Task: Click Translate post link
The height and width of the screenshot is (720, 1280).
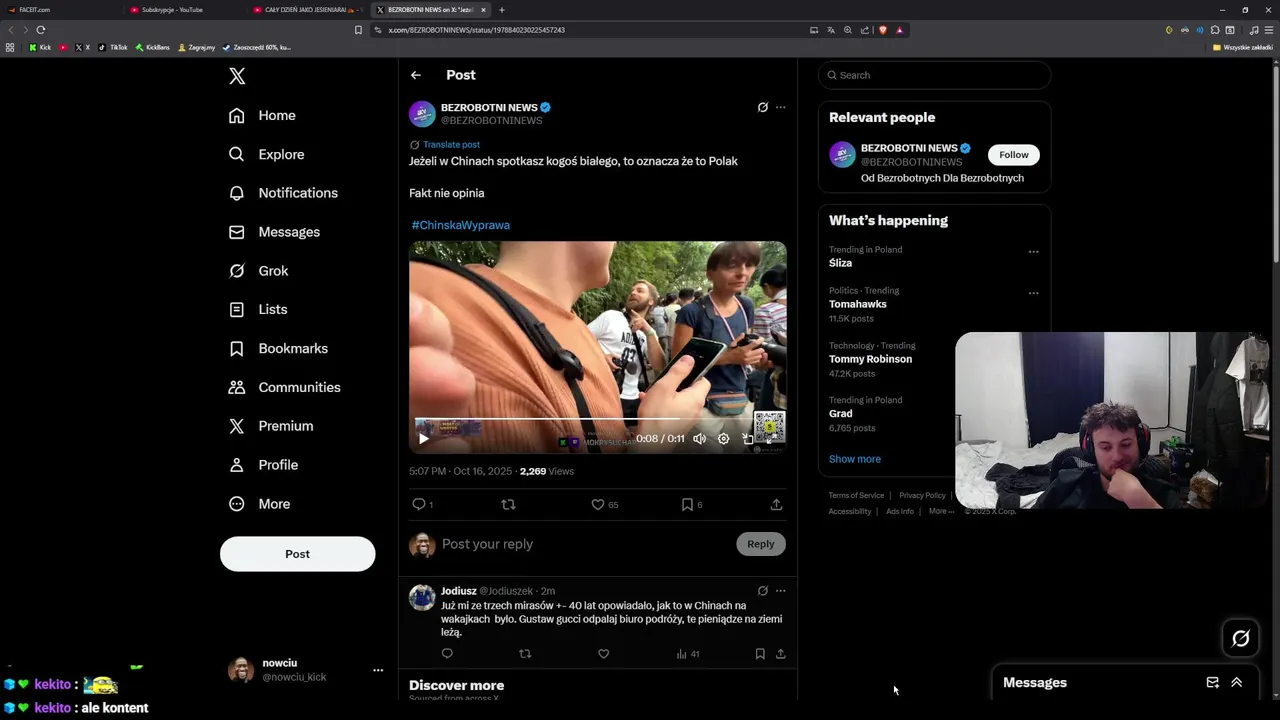Action: tap(451, 145)
